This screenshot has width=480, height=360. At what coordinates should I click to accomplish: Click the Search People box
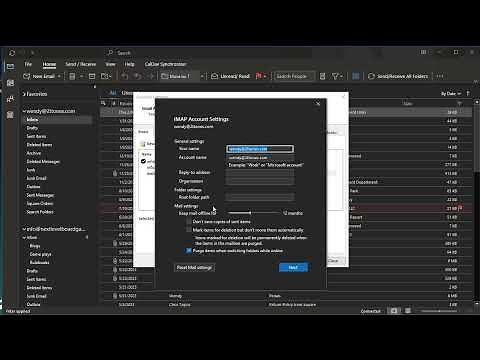pos(294,76)
